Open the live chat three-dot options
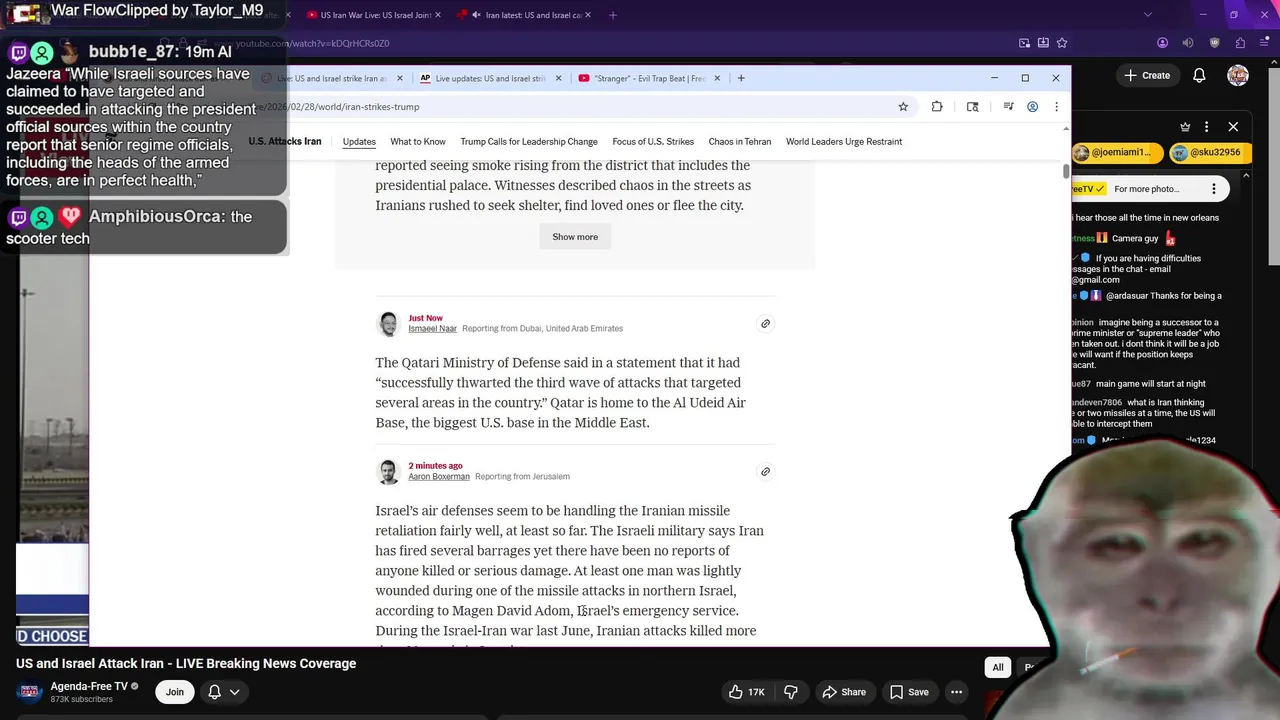This screenshot has height=720, width=1280. [1207, 127]
